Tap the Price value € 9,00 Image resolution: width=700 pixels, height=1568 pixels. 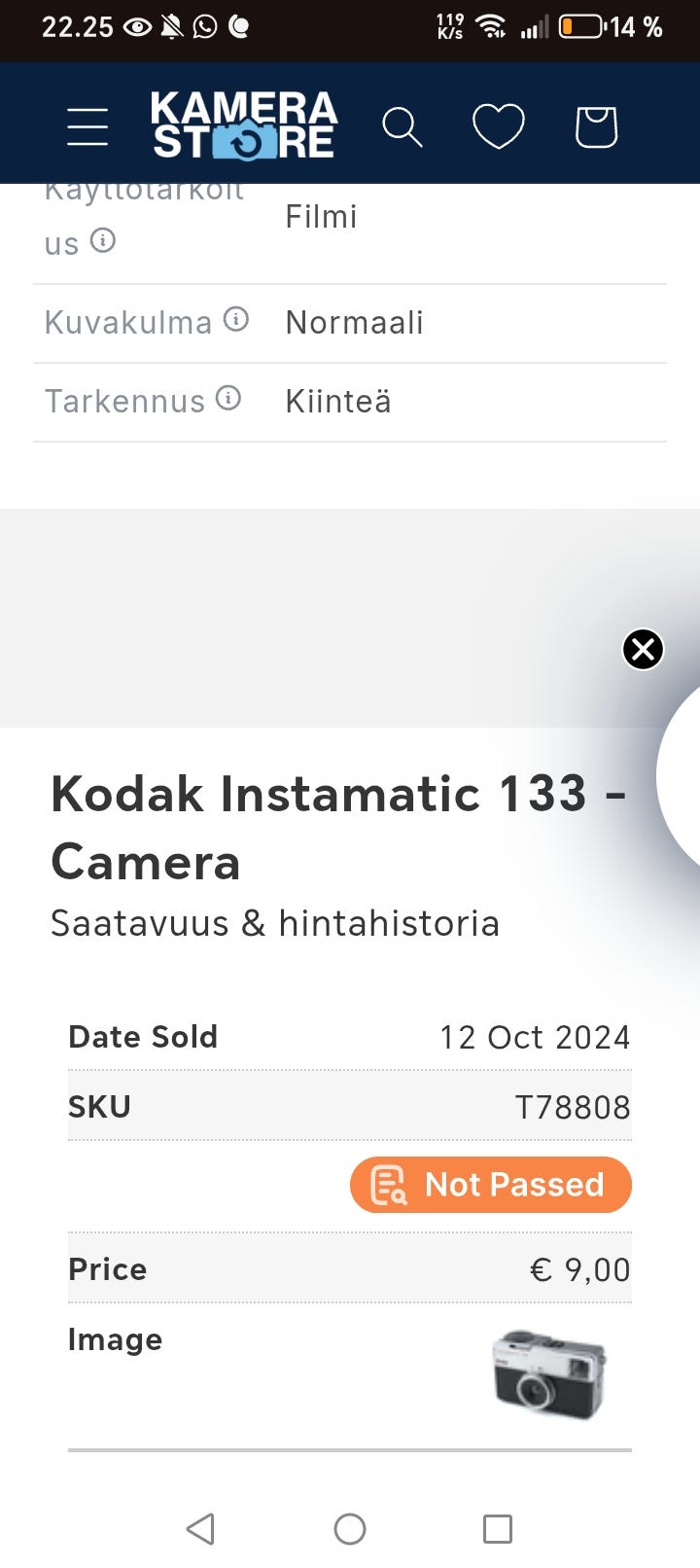pos(580,1269)
